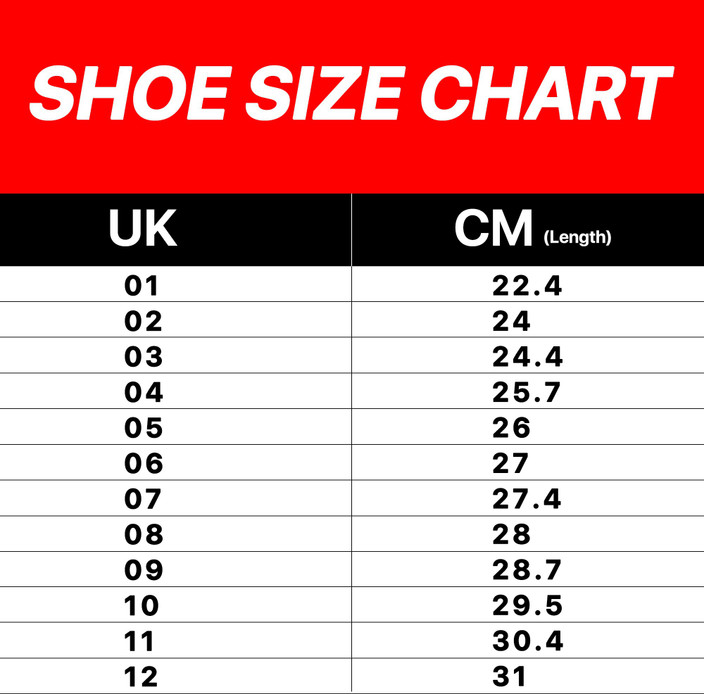
Task: Click the 30.4 cm value
Action: [x=527, y=641]
